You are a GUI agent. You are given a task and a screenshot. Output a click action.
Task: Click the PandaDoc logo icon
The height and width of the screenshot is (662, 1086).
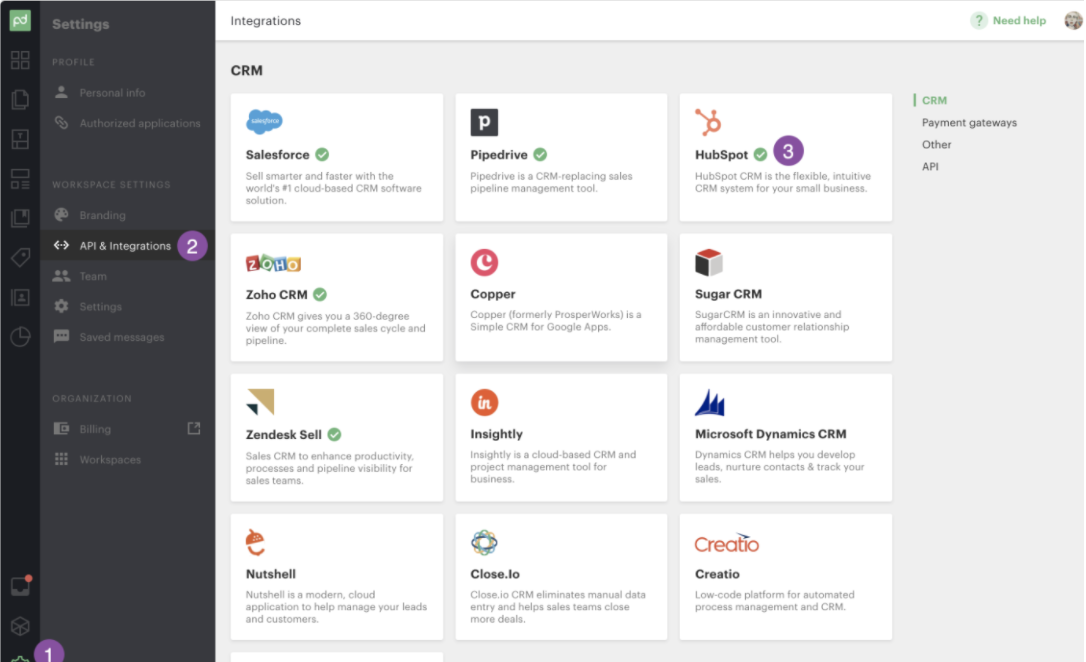click(x=20, y=20)
